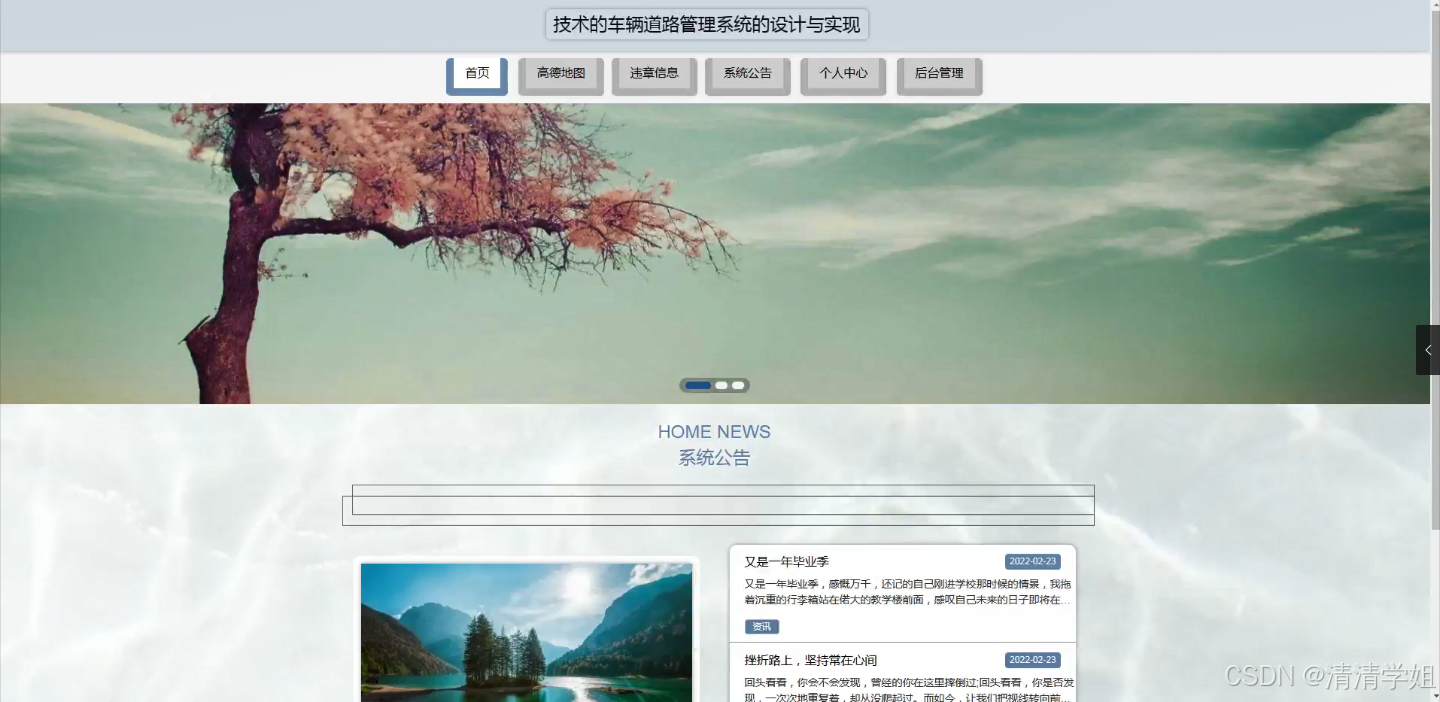Click the empty announcement table row

[718, 500]
